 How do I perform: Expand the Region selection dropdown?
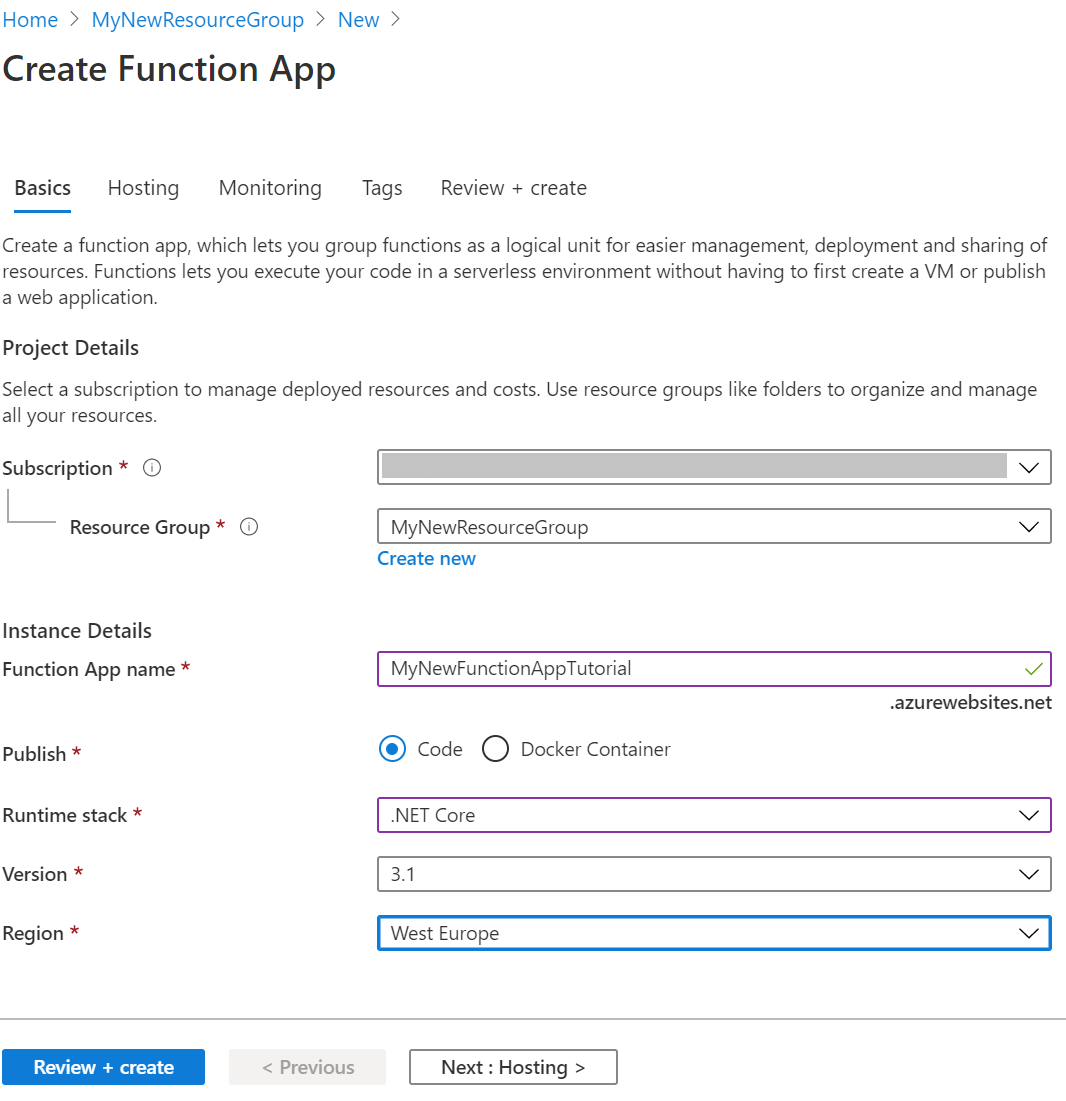pyautogui.click(x=1029, y=933)
